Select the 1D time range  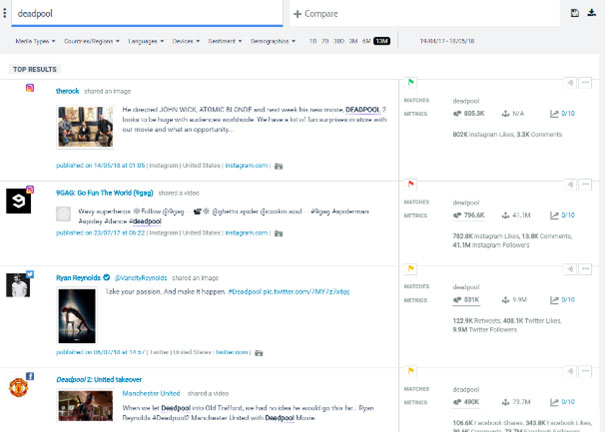(x=313, y=41)
